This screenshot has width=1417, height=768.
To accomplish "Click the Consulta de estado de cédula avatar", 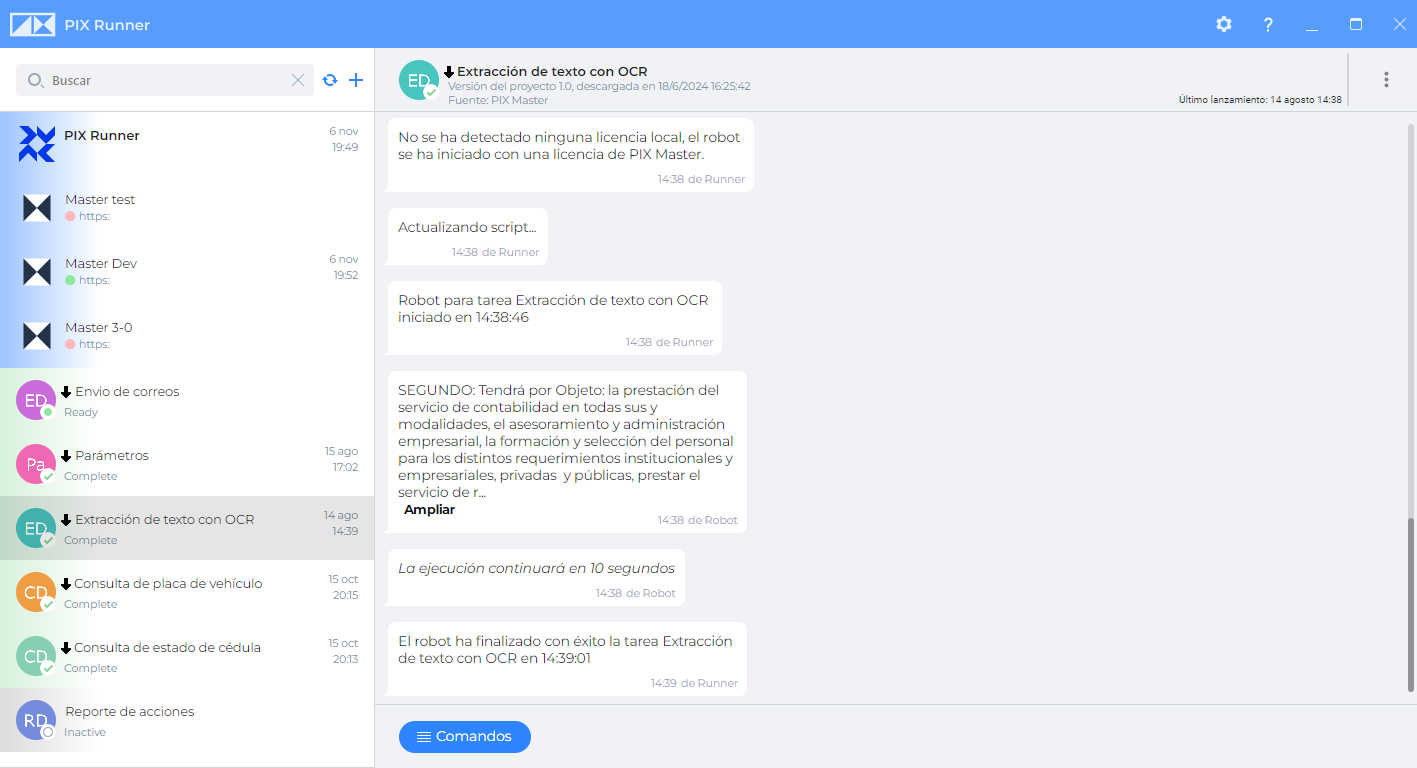I will (x=36, y=656).
